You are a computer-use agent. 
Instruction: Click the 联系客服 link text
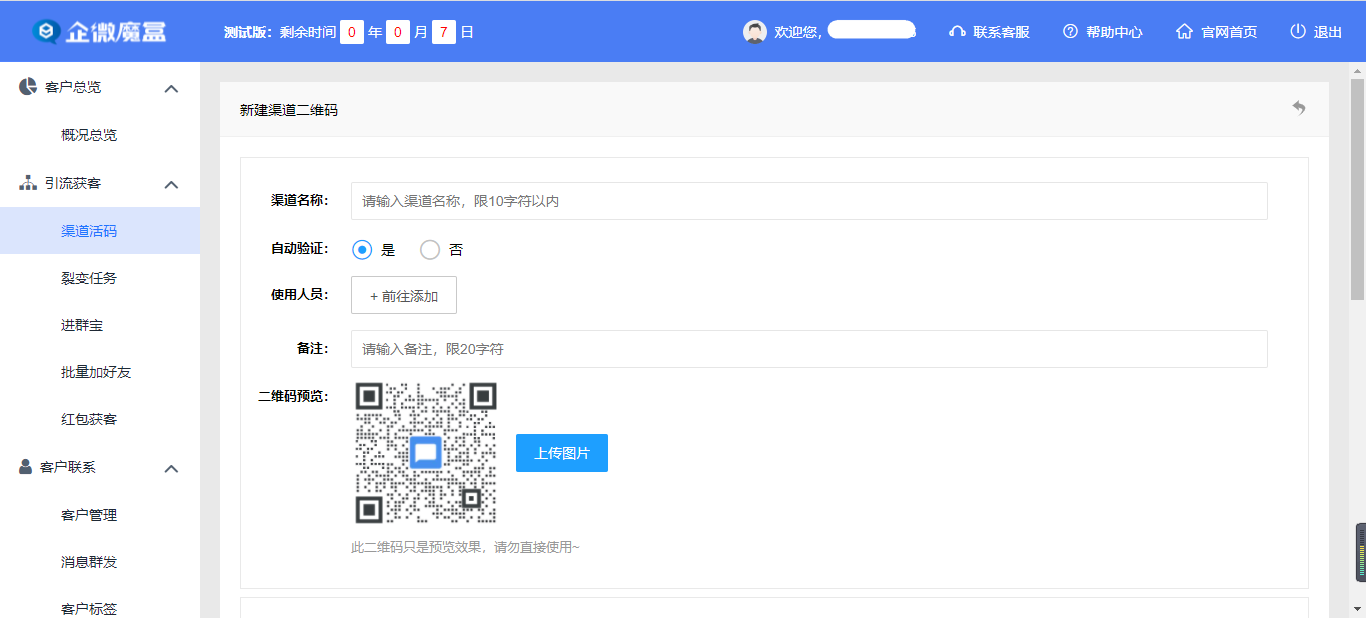tap(1001, 32)
